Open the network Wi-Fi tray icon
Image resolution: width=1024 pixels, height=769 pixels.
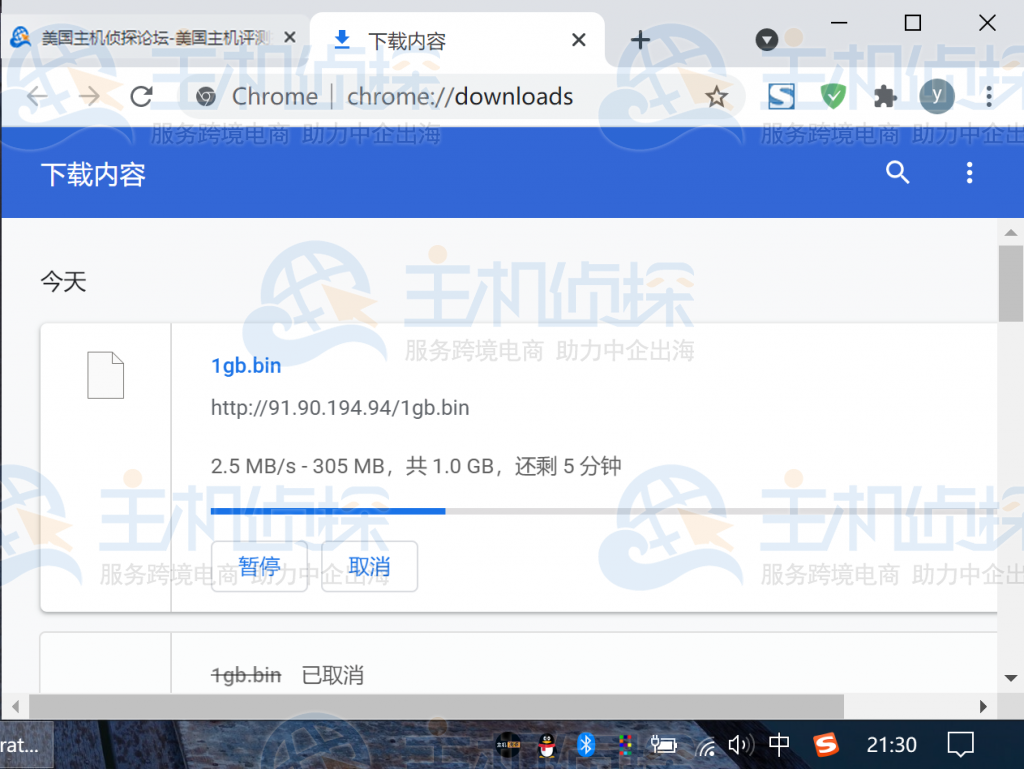705,745
